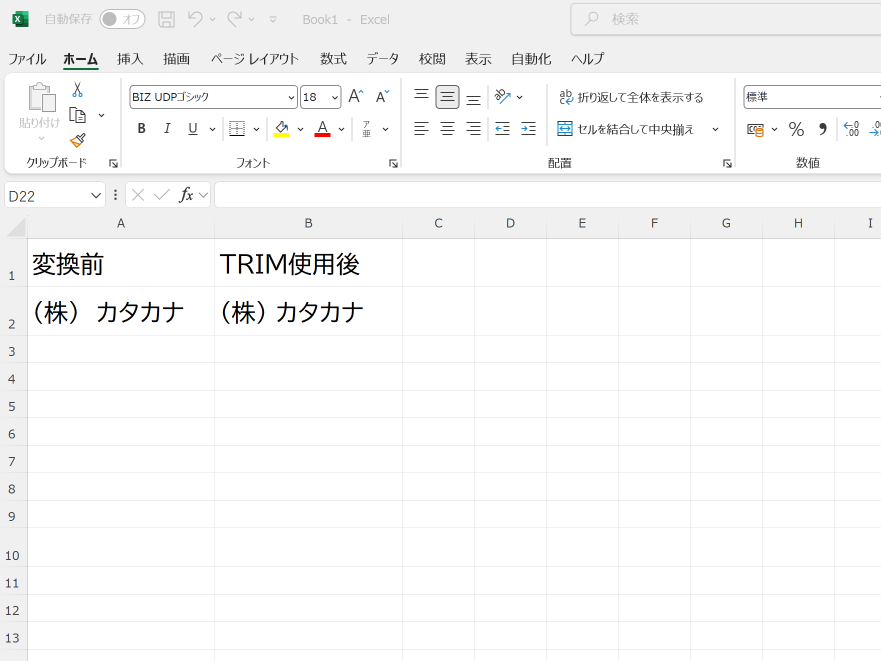The width and height of the screenshot is (881, 661).
Task: Open the ページ レイアウト tab
Action: tap(255, 59)
